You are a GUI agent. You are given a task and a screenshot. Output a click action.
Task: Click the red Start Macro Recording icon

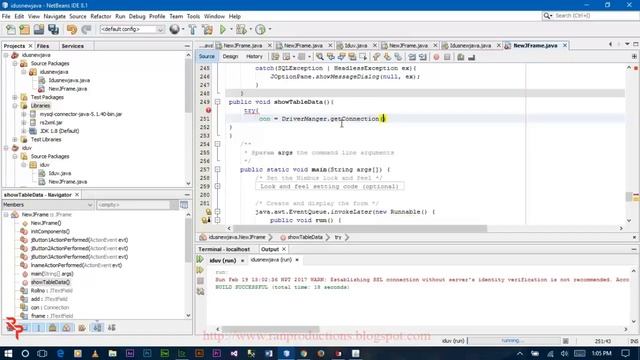tap(436, 57)
